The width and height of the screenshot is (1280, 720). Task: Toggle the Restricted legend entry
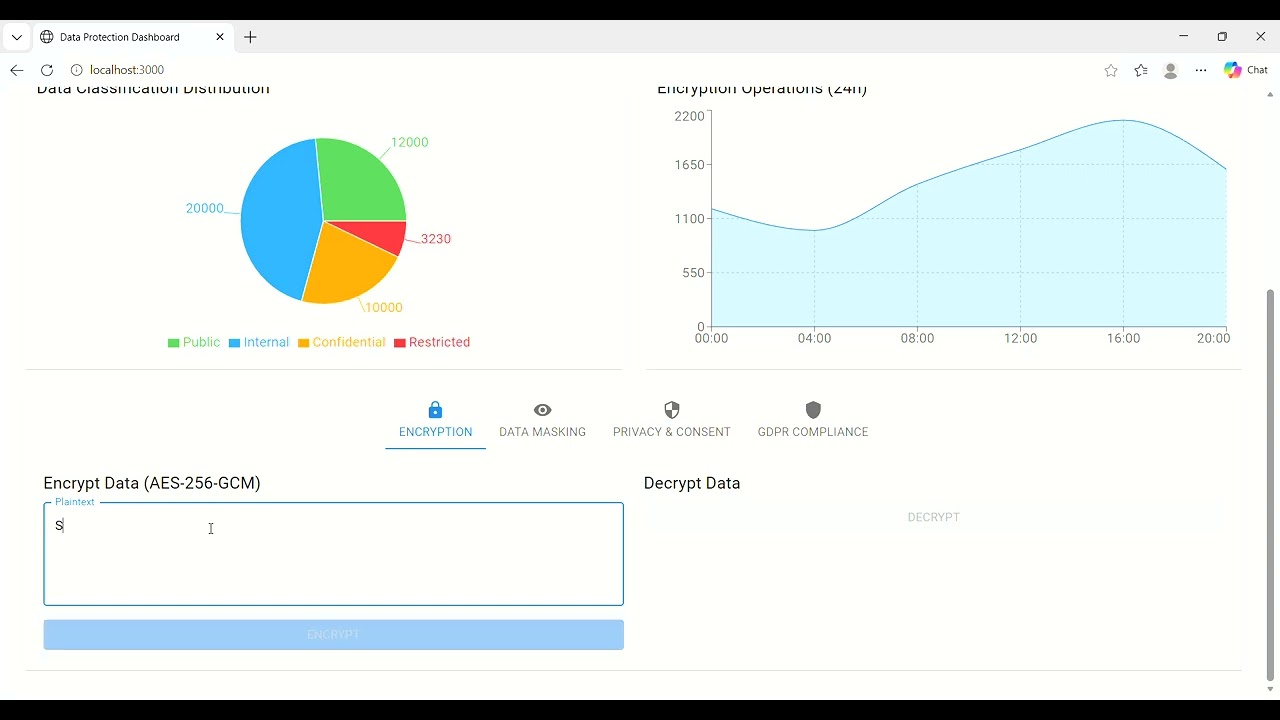tap(432, 342)
